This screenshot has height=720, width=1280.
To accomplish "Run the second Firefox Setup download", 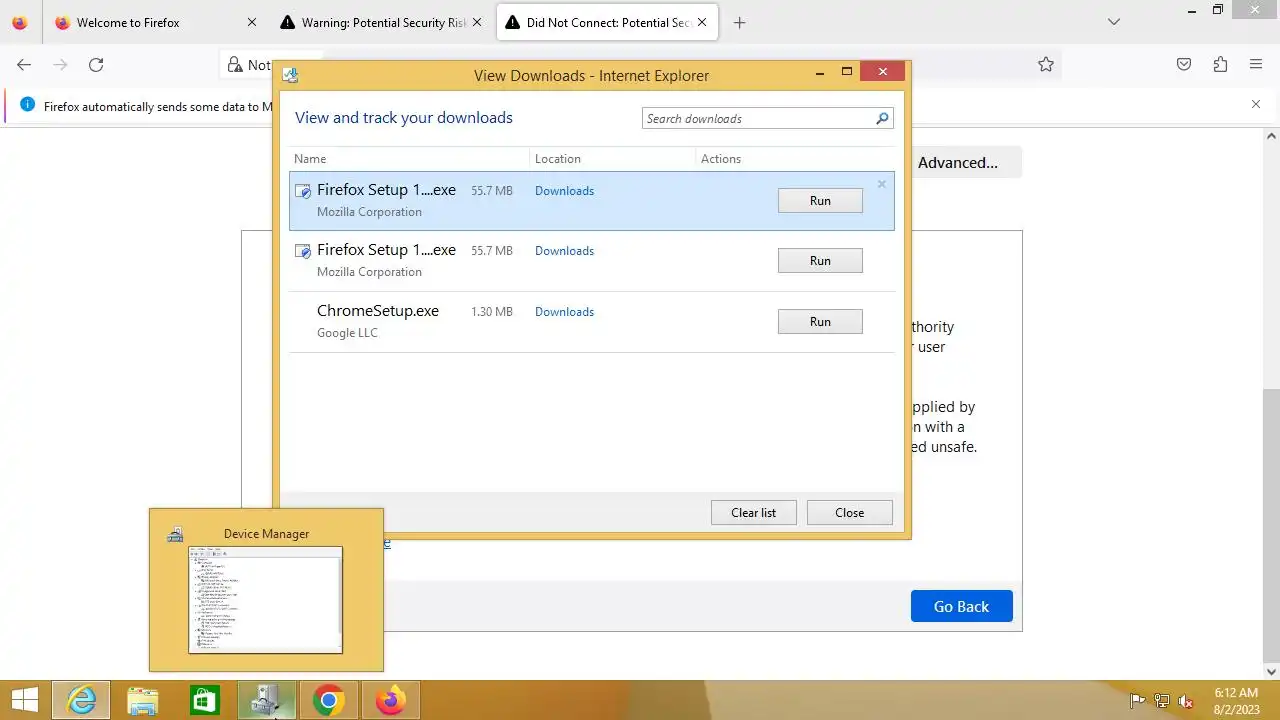I will (x=820, y=260).
